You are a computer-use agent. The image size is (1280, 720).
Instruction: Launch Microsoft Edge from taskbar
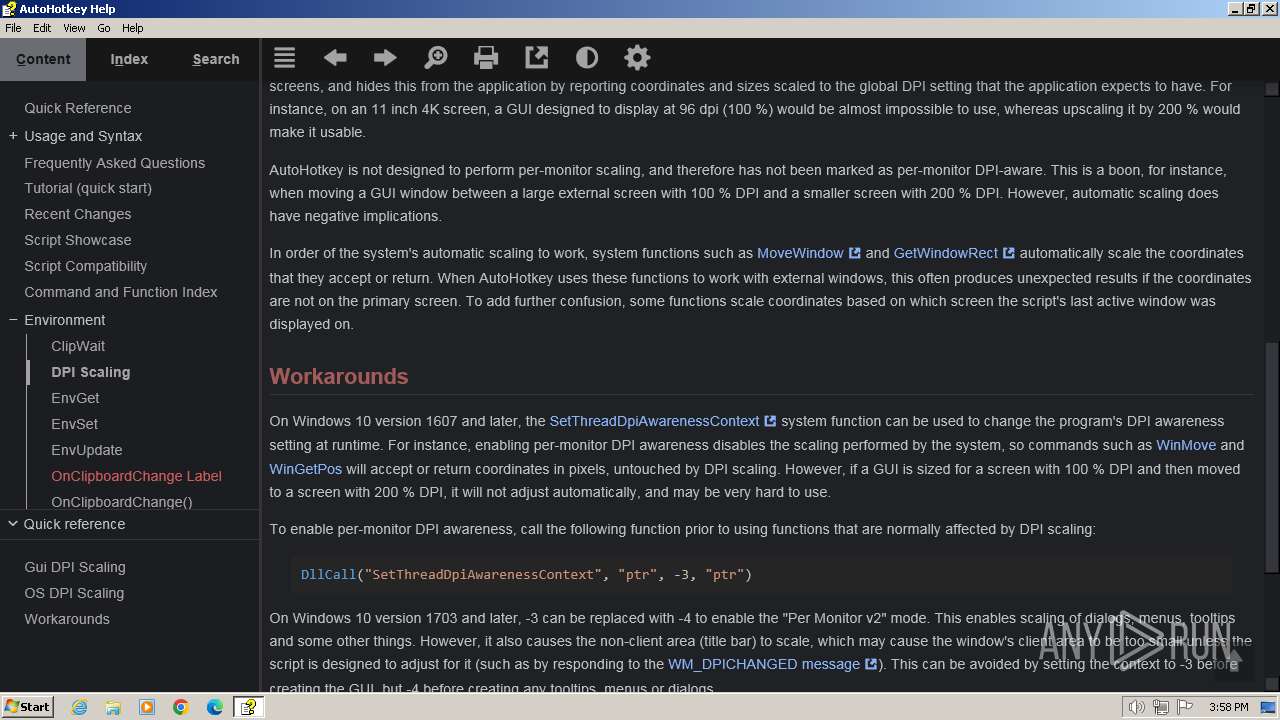point(215,707)
